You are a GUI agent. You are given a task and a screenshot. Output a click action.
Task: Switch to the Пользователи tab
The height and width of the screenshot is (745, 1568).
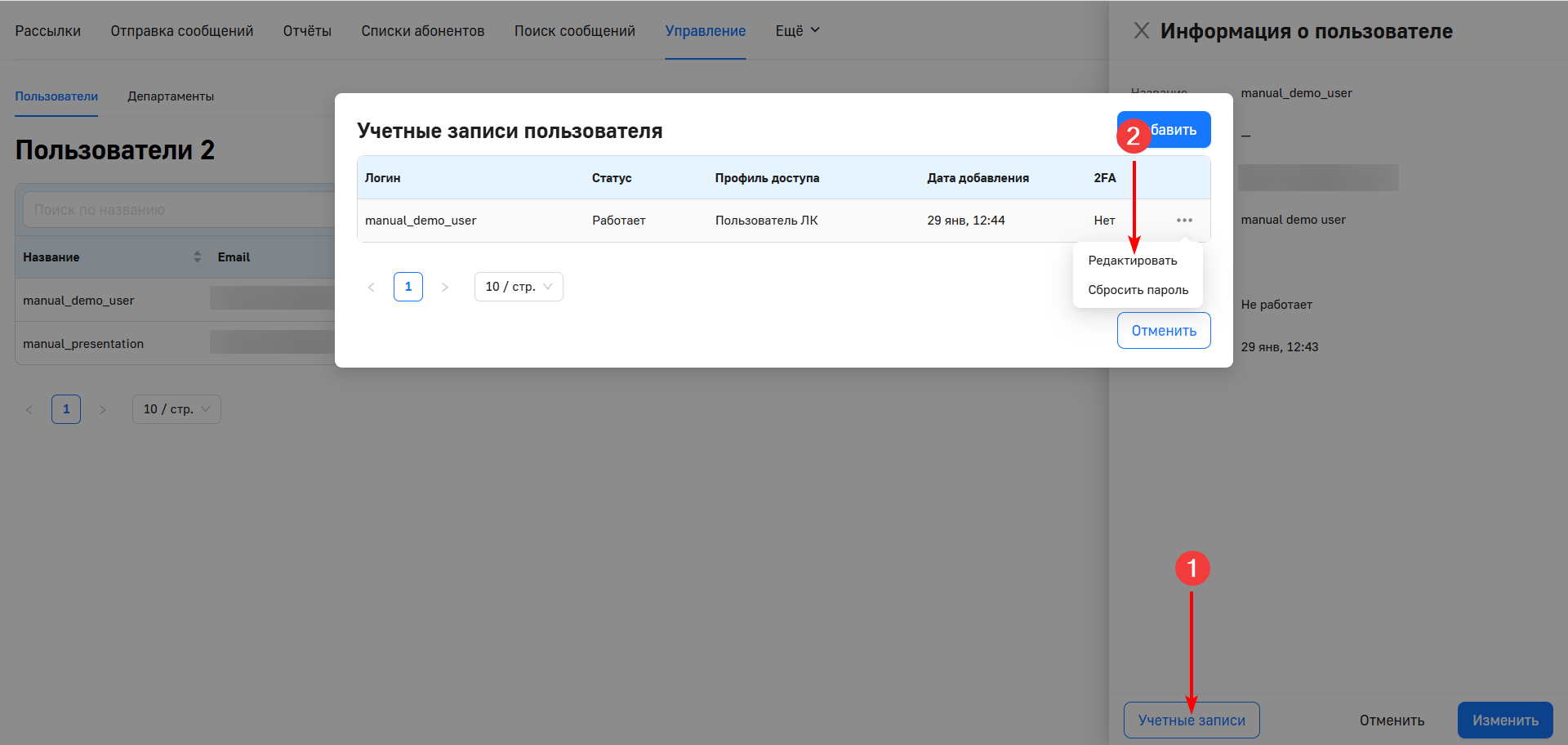pyautogui.click(x=56, y=96)
